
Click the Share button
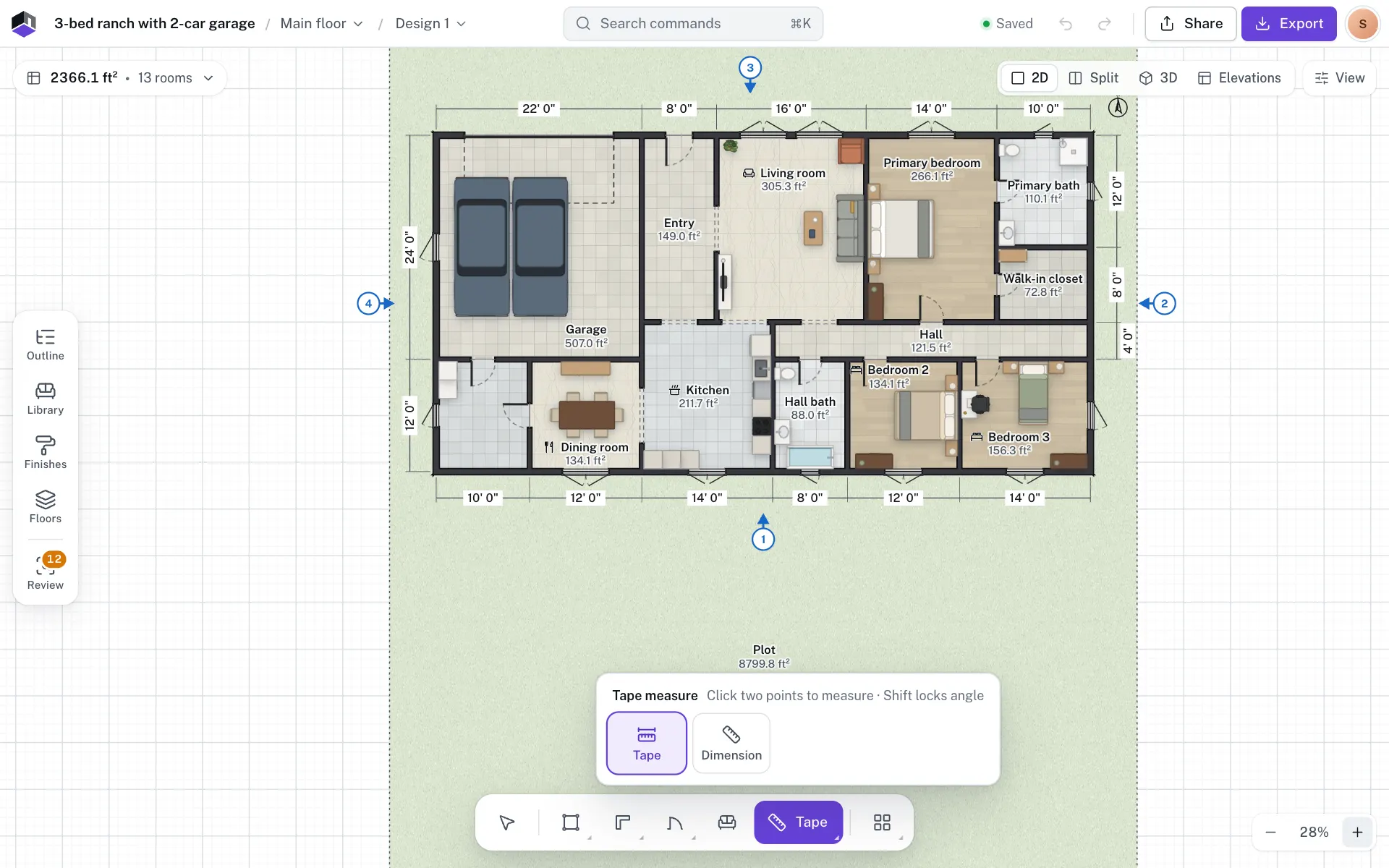tap(1191, 24)
